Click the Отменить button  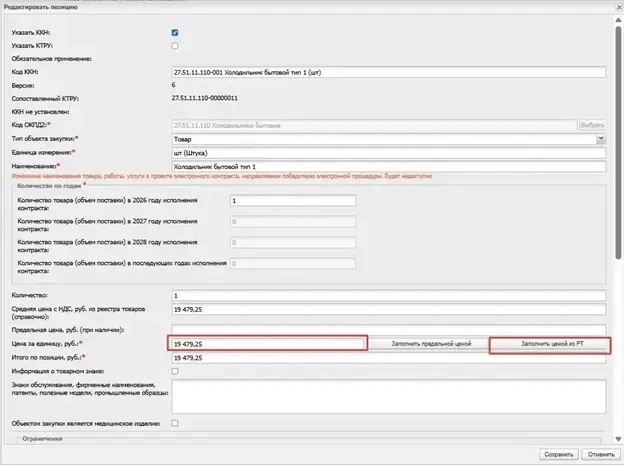click(601, 454)
